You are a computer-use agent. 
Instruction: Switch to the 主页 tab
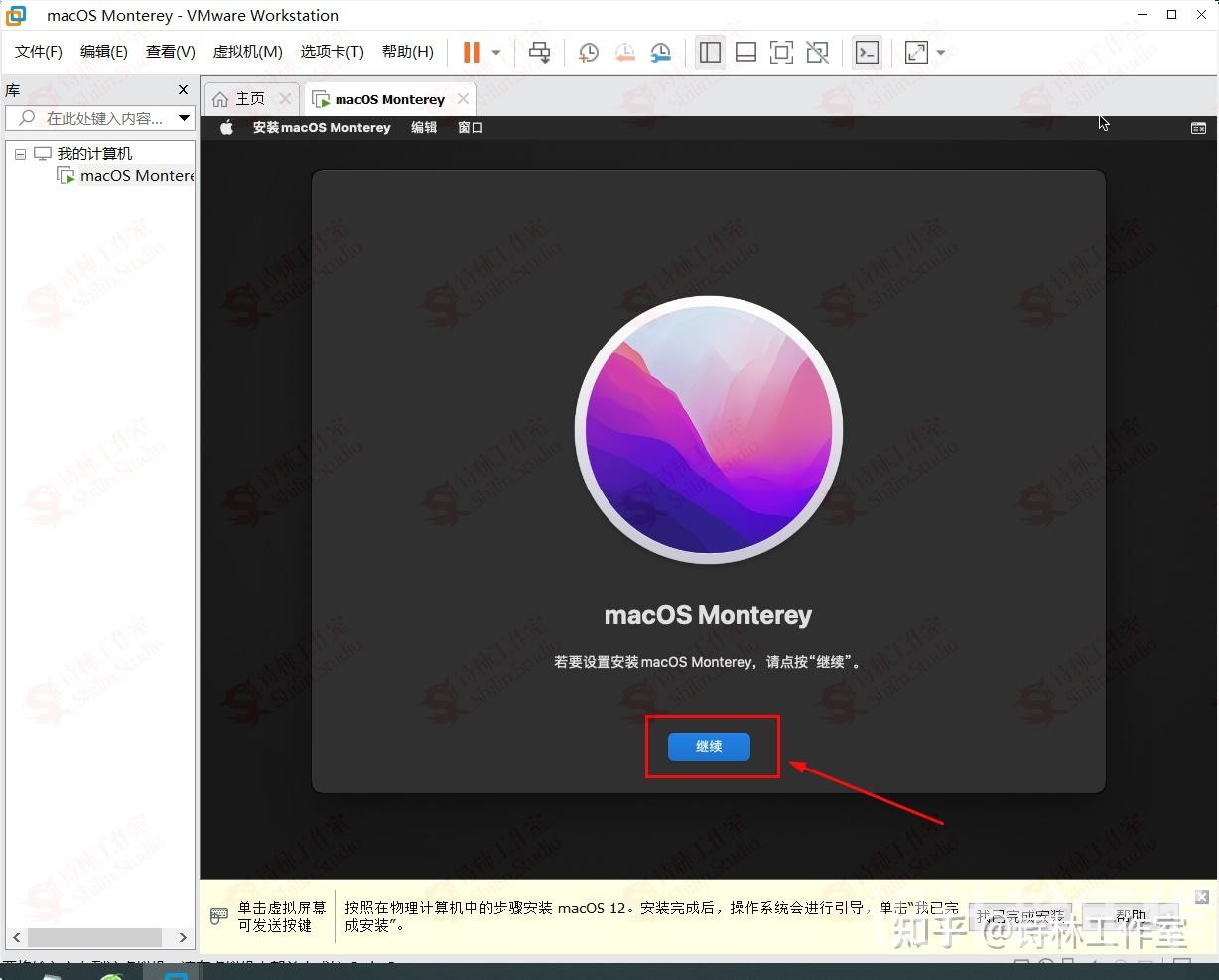(x=248, y=98)
